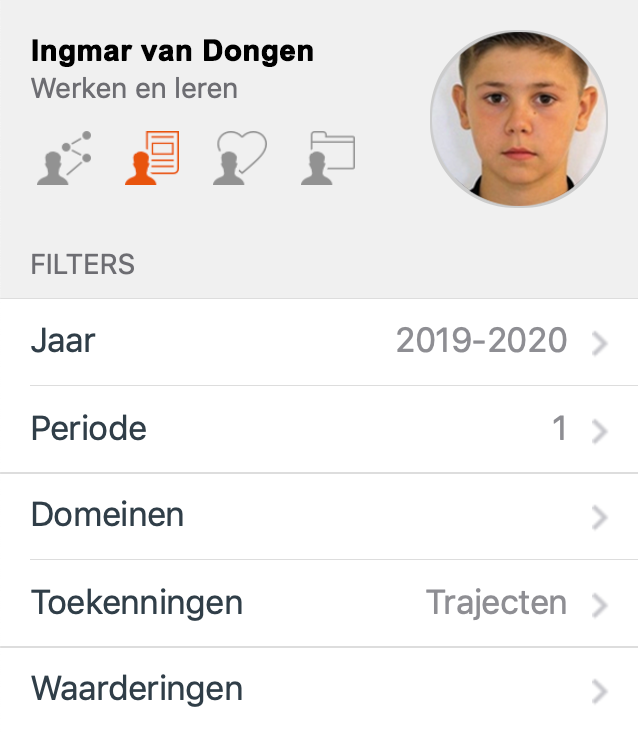Change the 2019-2020 year value
Screen dimensions: 638x733
[481, 340]
